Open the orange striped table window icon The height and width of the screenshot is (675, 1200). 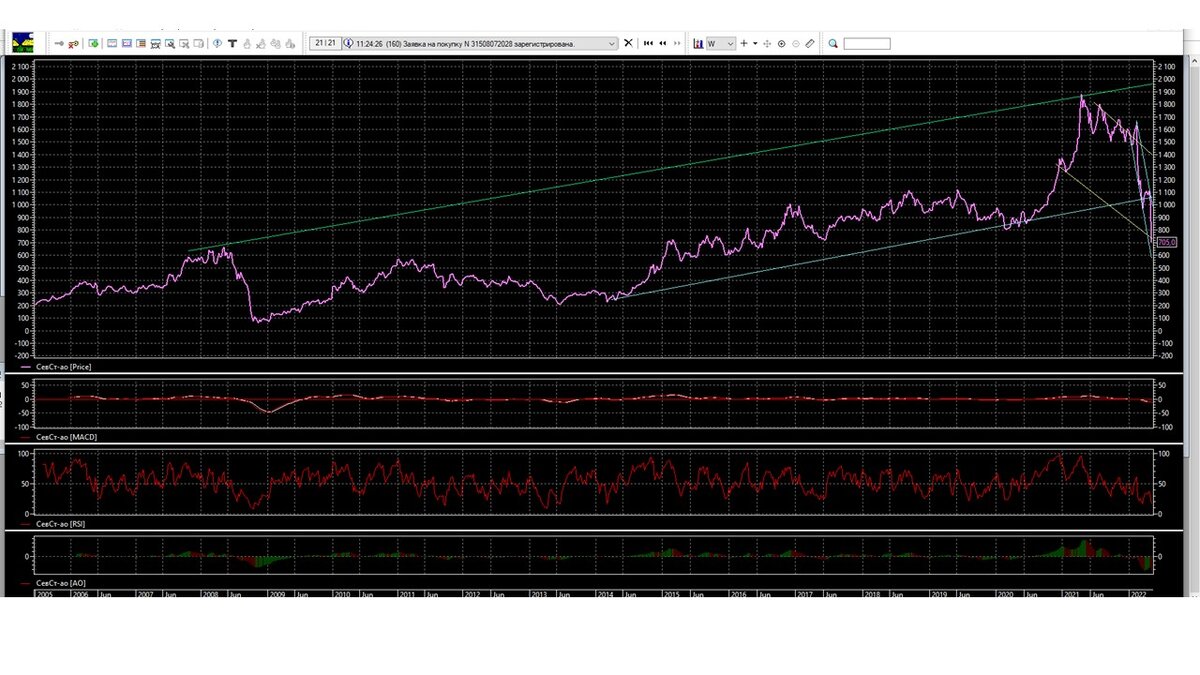141,43
